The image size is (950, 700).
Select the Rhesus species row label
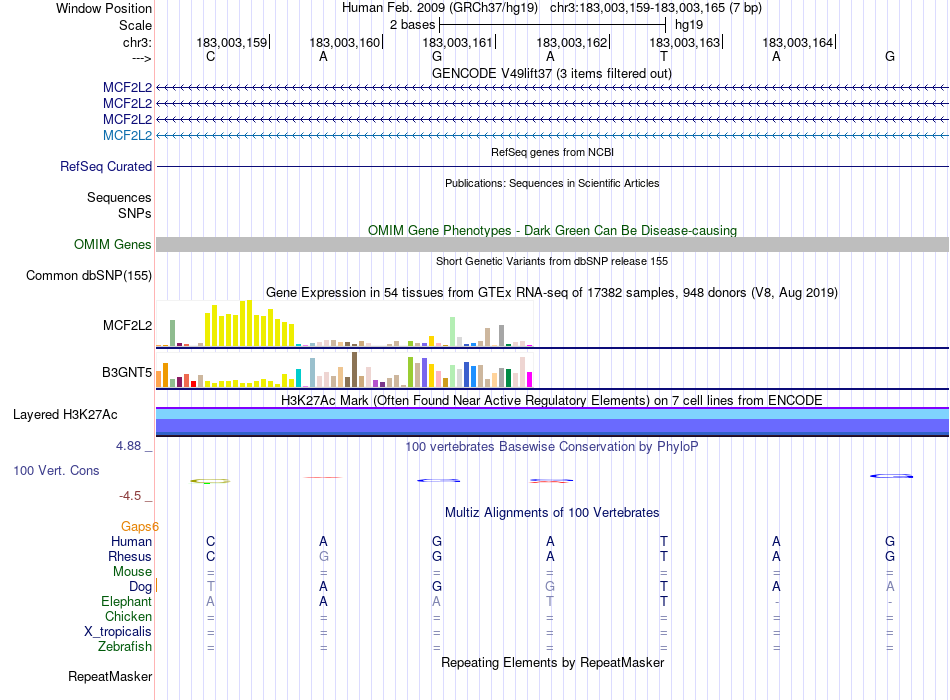[x=130, y=556]
